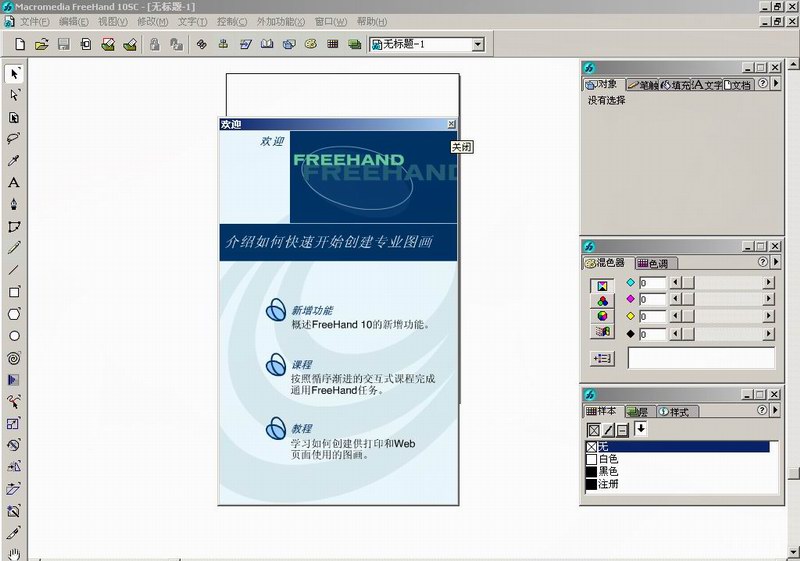The height and width of the screenshot is (561, 800).
Task: Select the Lasso tool
Action: (14, 139)
